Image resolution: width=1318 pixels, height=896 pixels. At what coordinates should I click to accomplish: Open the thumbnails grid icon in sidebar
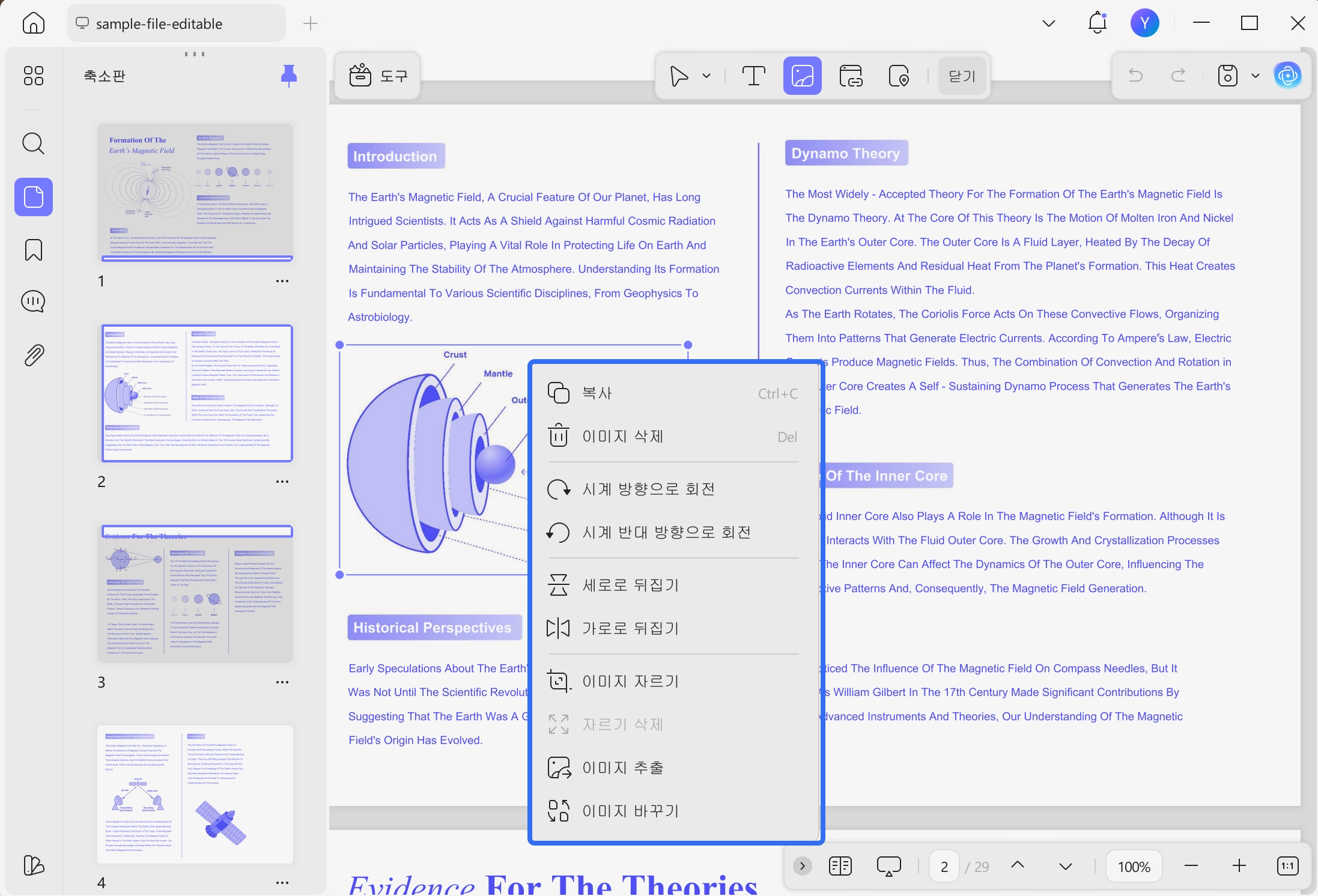tap(34, 76)
